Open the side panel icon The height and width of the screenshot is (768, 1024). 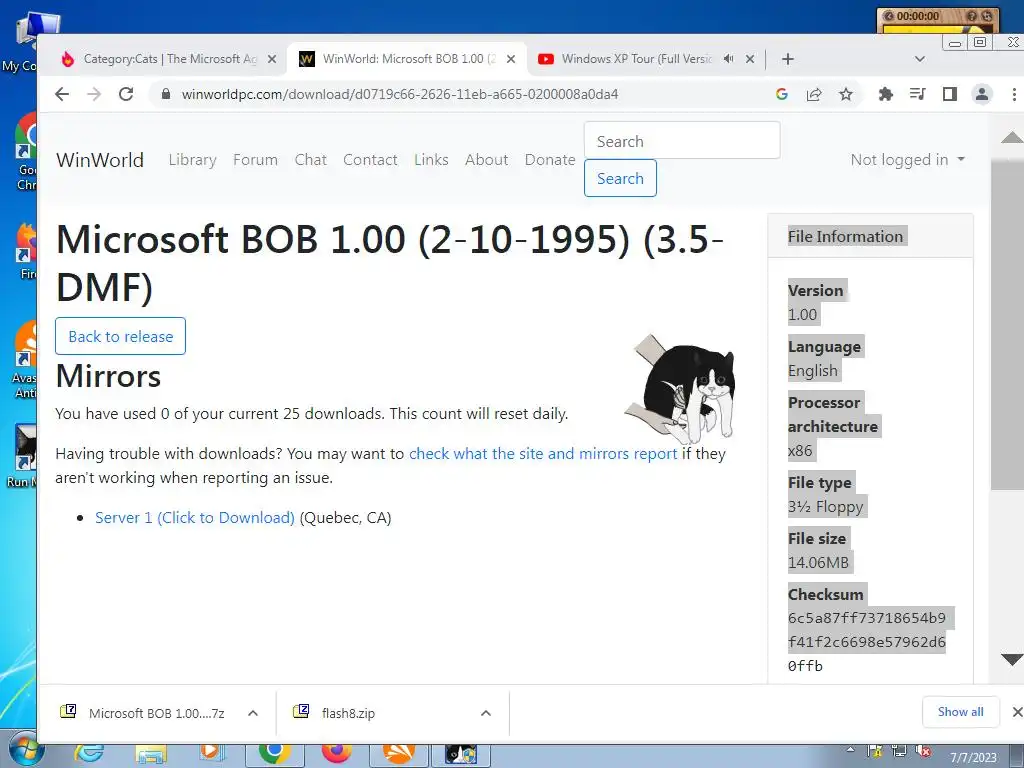[950, 94]
